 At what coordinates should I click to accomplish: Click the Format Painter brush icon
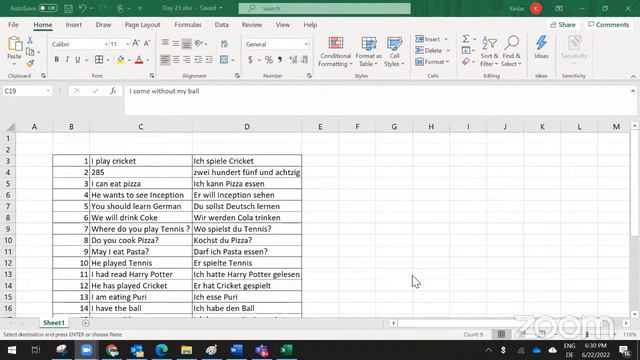(x=30, y=63)
